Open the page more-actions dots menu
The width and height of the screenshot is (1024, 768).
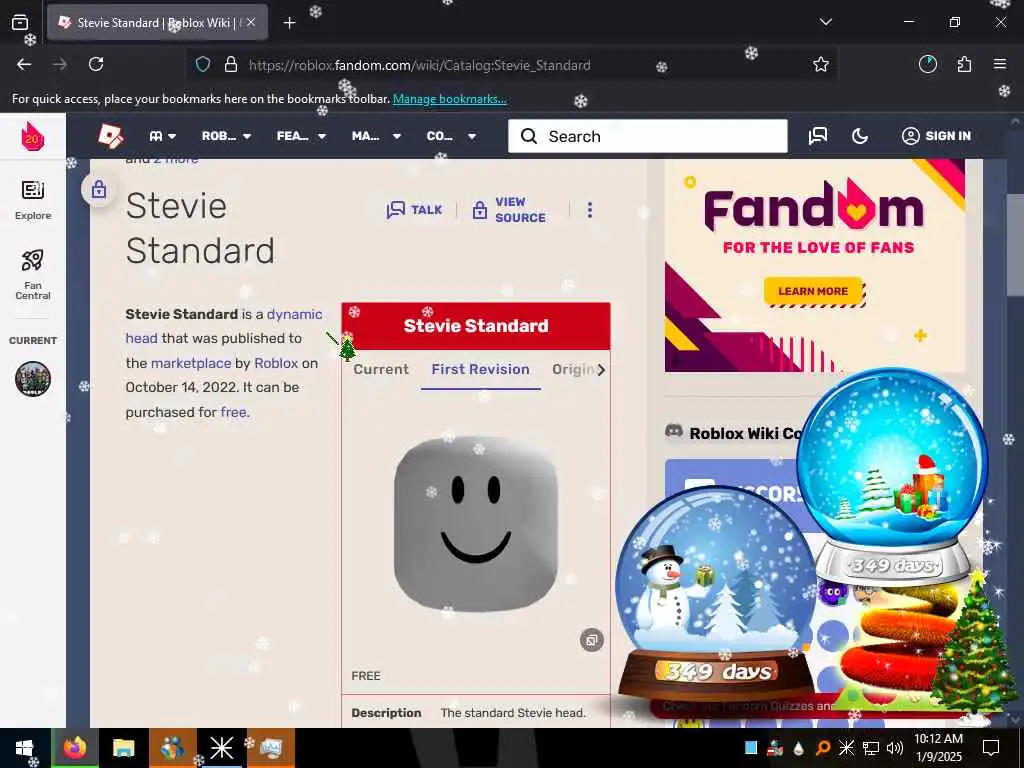tap(590, 210)
